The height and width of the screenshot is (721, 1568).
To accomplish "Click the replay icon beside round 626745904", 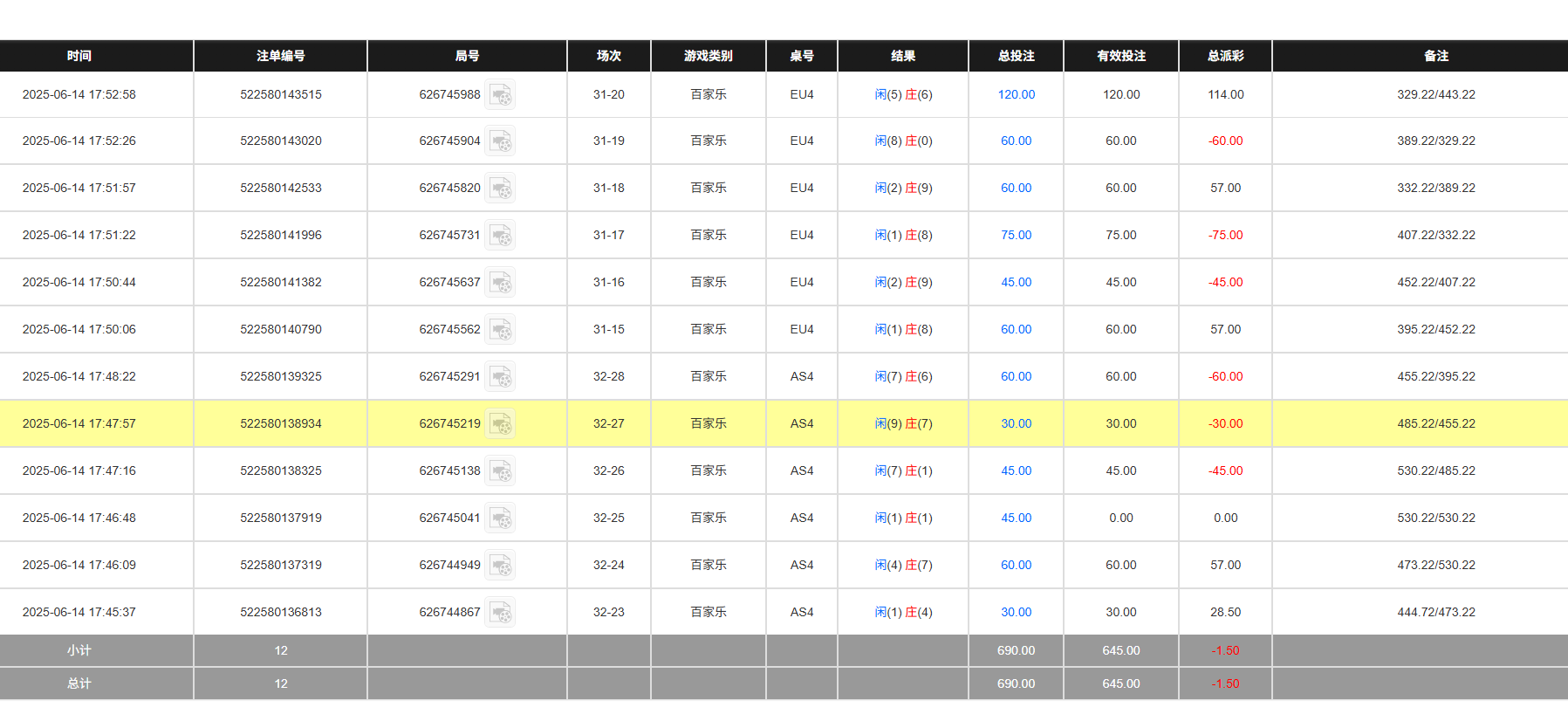I will 500,141.
